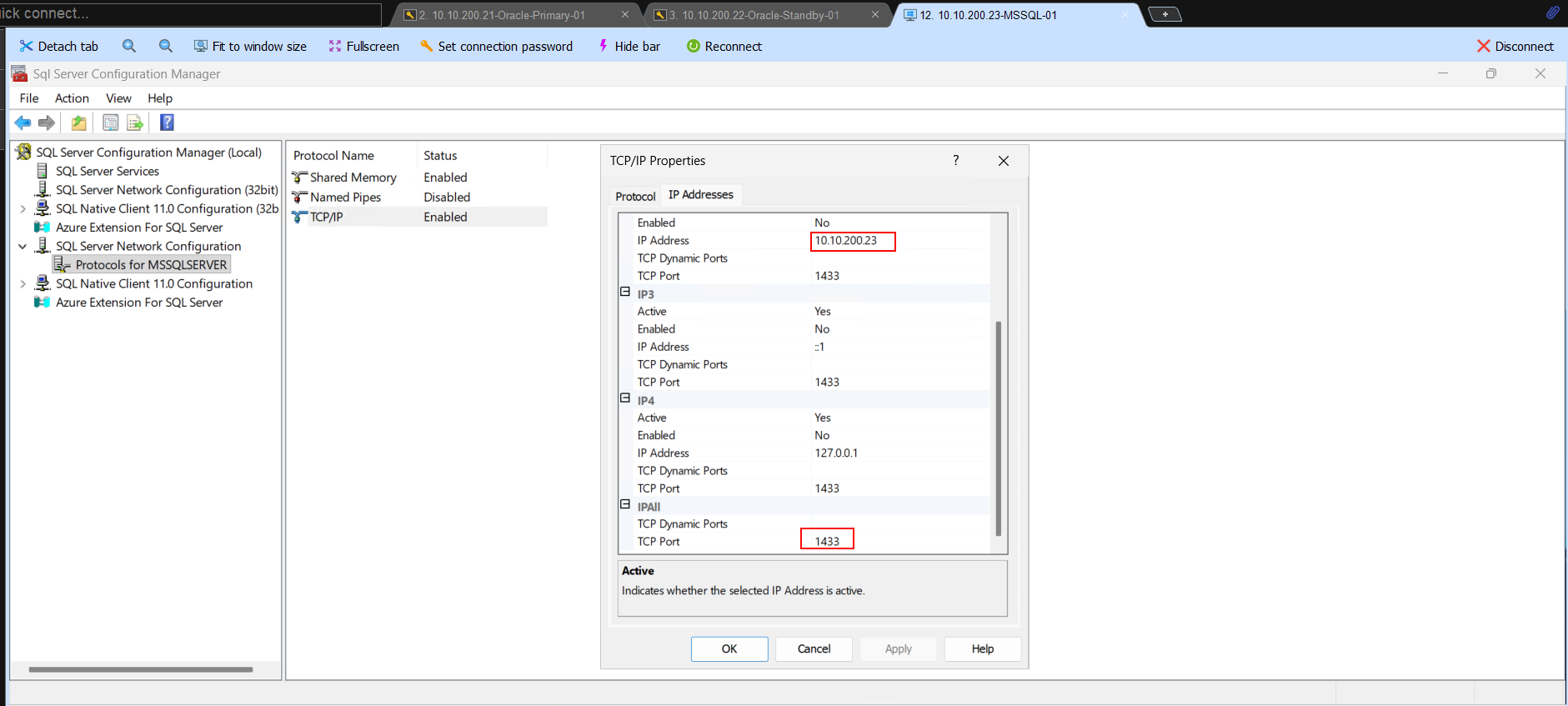1568x706 pixels.
Task: Click the Named Pipes protocol icon
Action: tap(299, 198)
